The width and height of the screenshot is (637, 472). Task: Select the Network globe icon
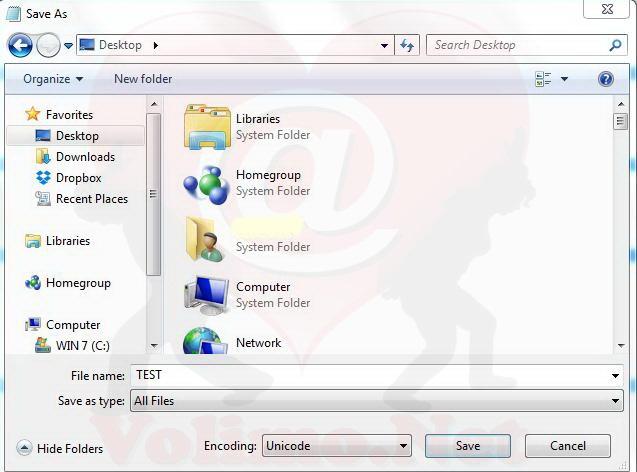point(205,343)
